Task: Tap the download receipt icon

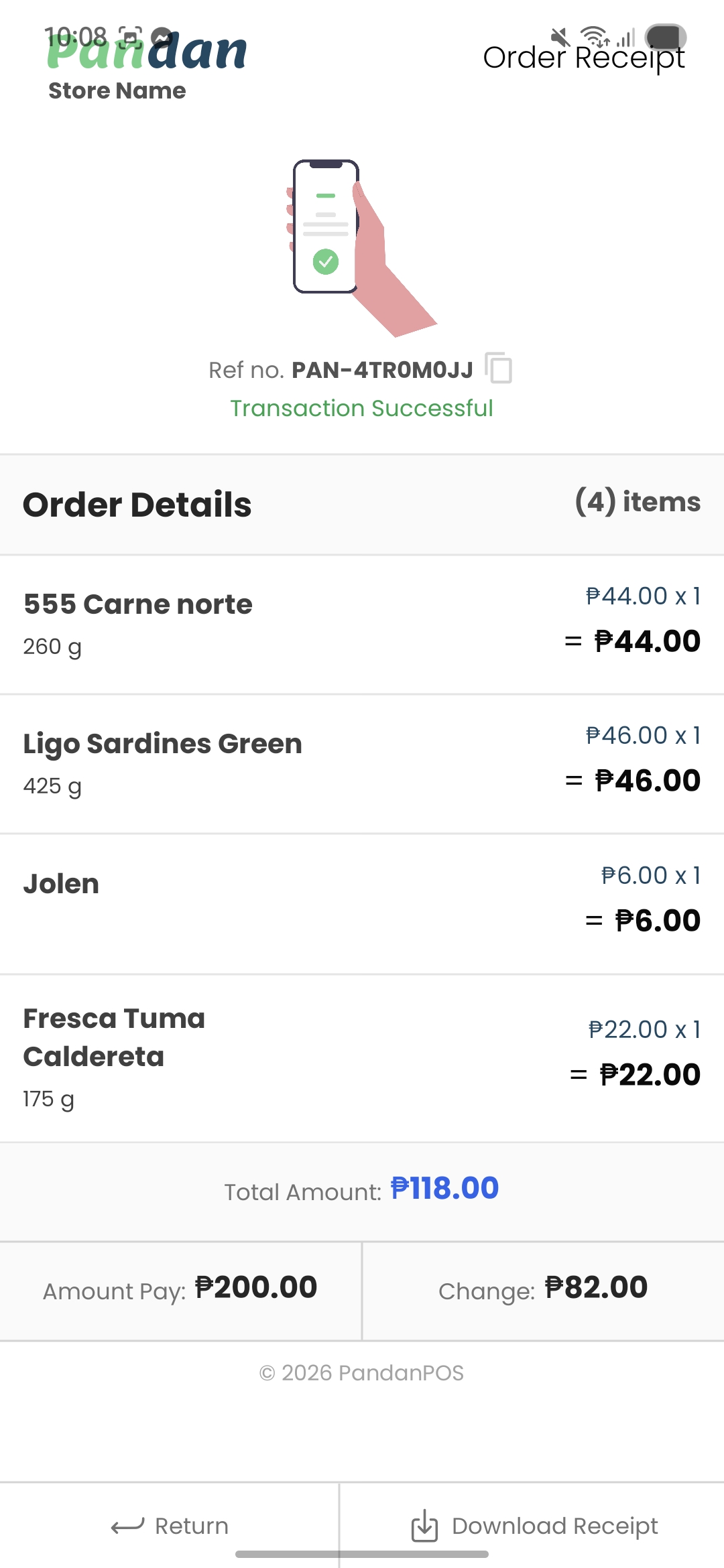Action: tap(424, 1526)
